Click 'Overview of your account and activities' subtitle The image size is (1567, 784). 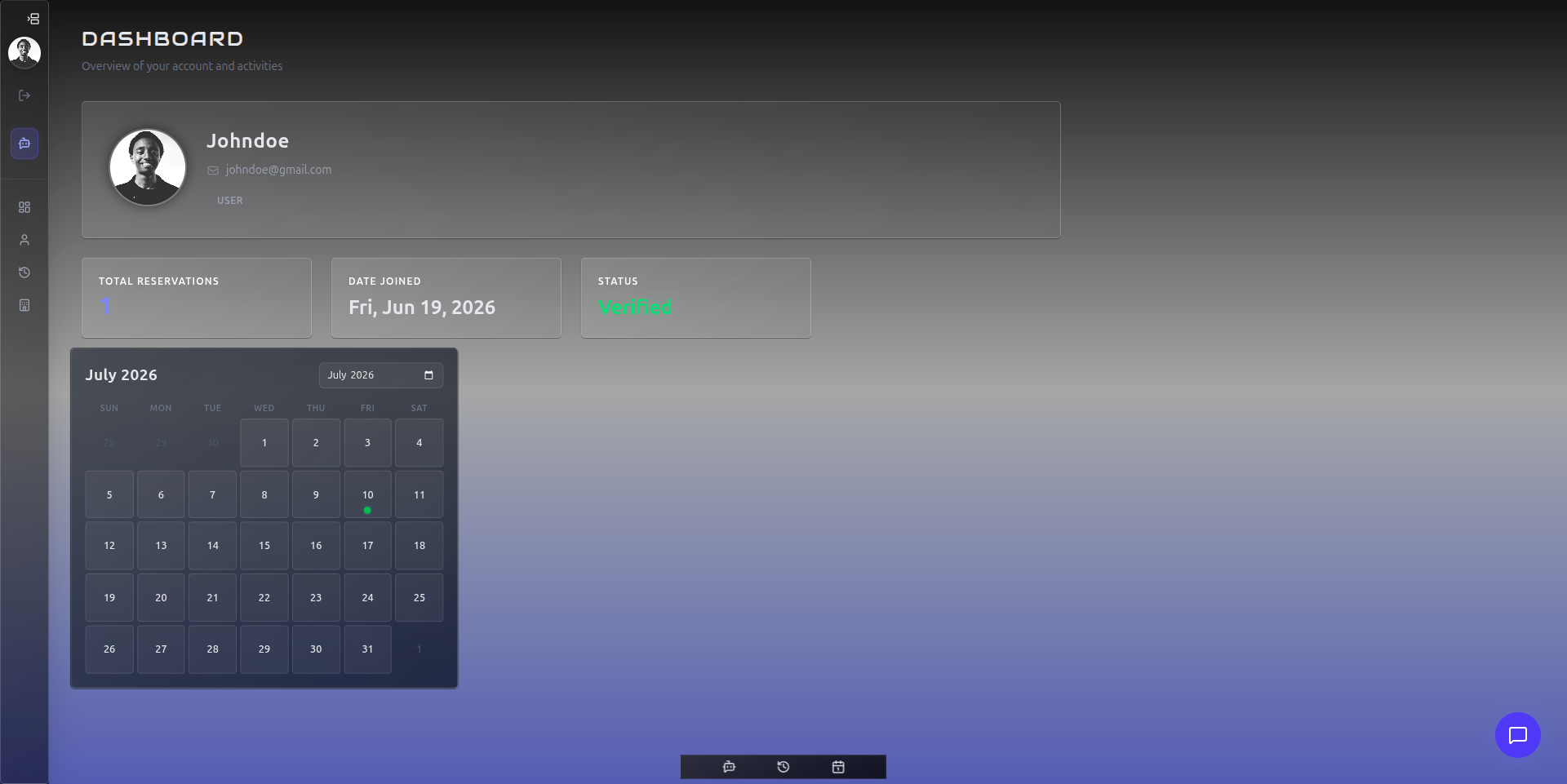182,66
